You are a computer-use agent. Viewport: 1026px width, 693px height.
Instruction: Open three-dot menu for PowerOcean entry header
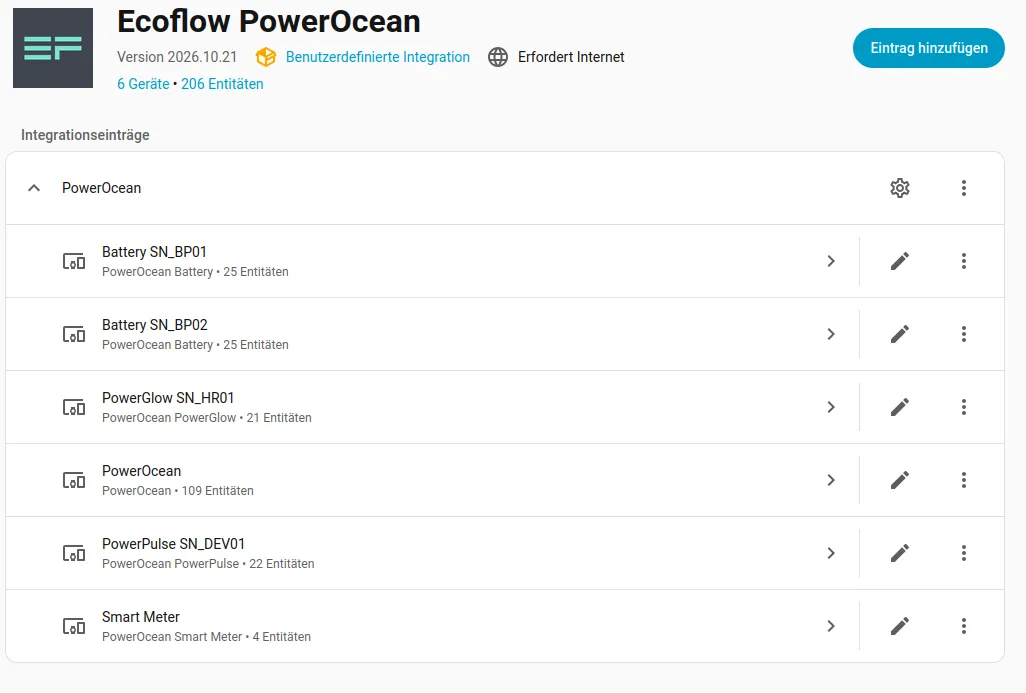coord(964,188)
